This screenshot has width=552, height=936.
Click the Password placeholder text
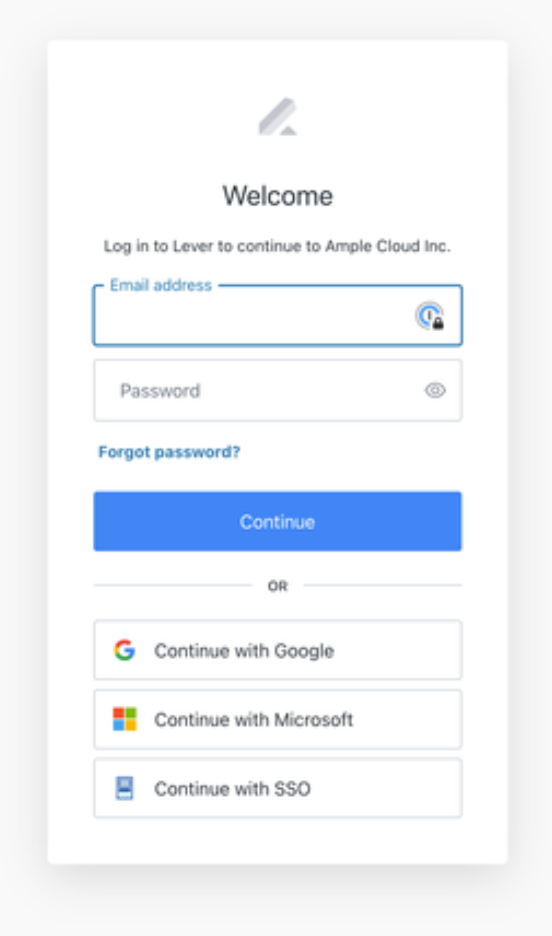pyautogui.click(x=160, y=391)
